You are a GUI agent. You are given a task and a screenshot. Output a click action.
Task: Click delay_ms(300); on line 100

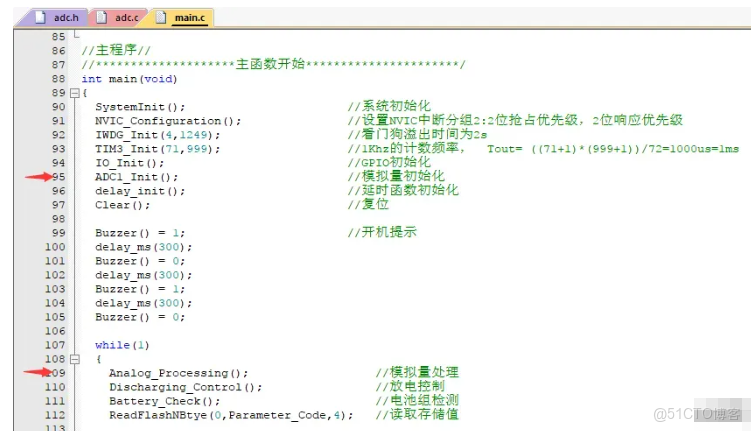(x=144, y=247)
